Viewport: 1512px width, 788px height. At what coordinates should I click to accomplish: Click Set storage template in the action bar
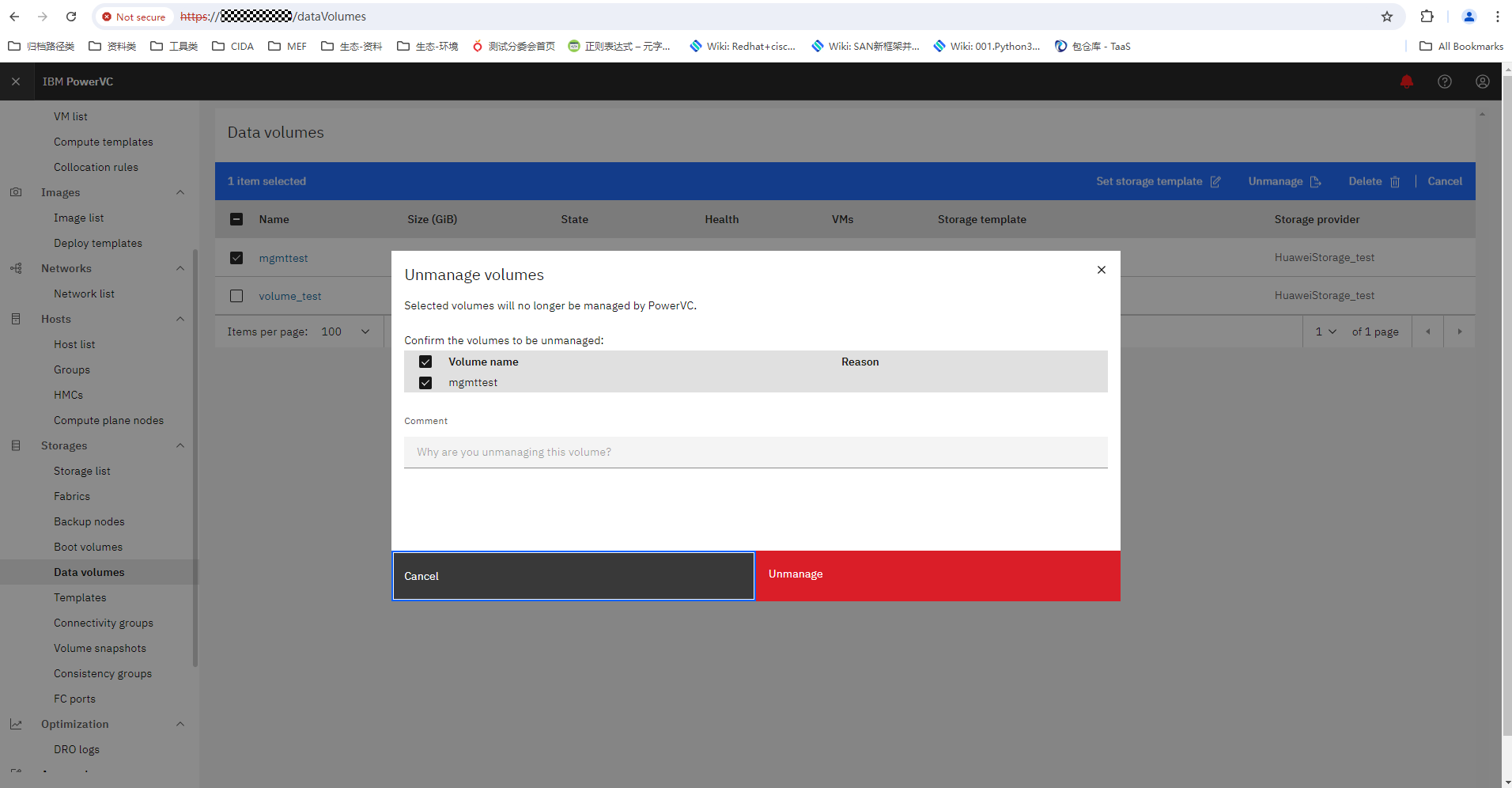click(x=1159, y=181)
